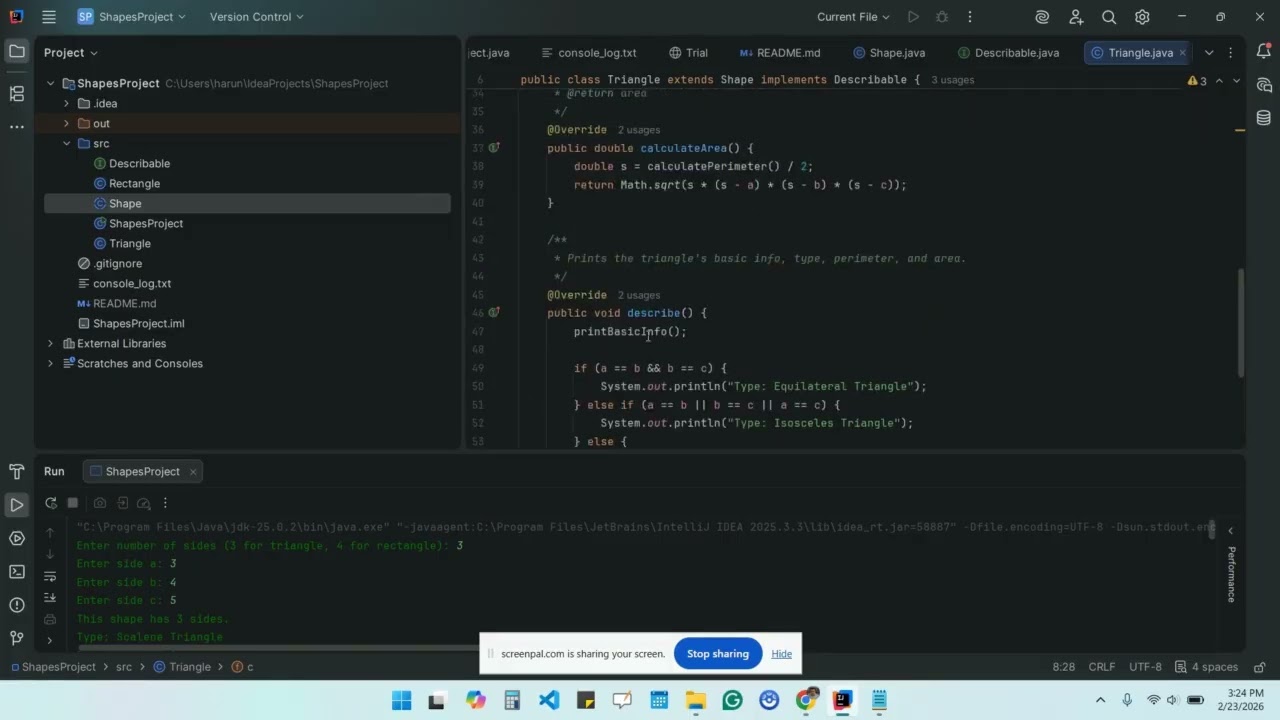
Task: Switch to Shape.java tab
Action: [889, 52]
